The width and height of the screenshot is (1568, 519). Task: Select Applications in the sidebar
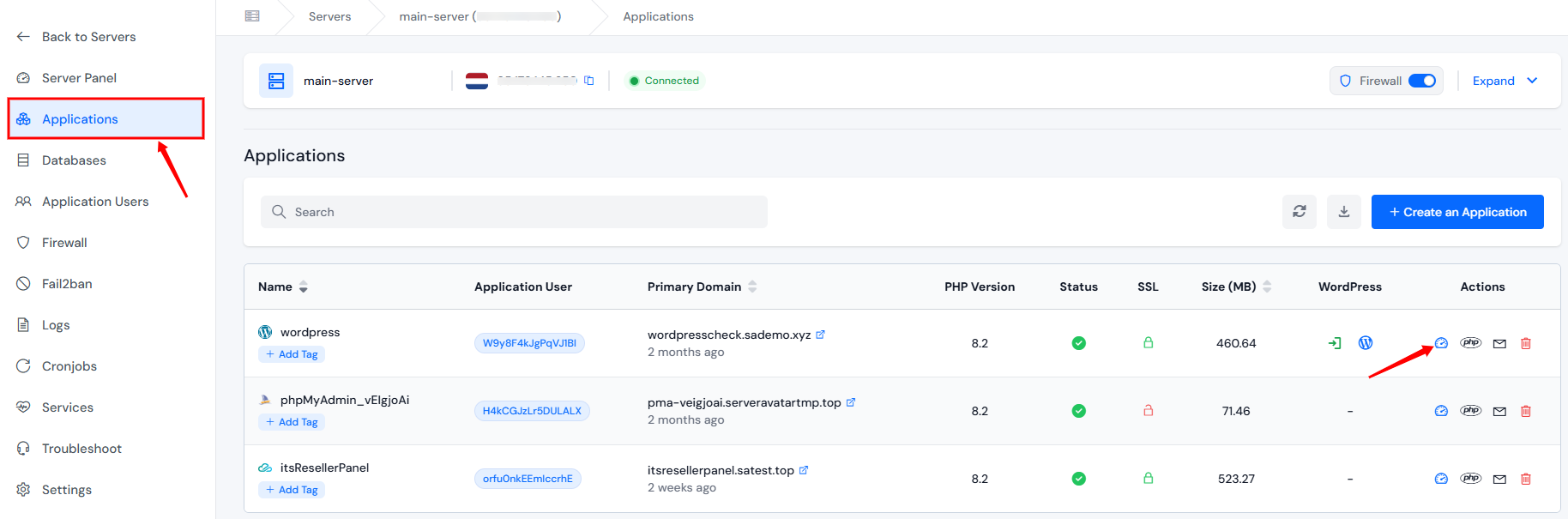coord(106,119)
